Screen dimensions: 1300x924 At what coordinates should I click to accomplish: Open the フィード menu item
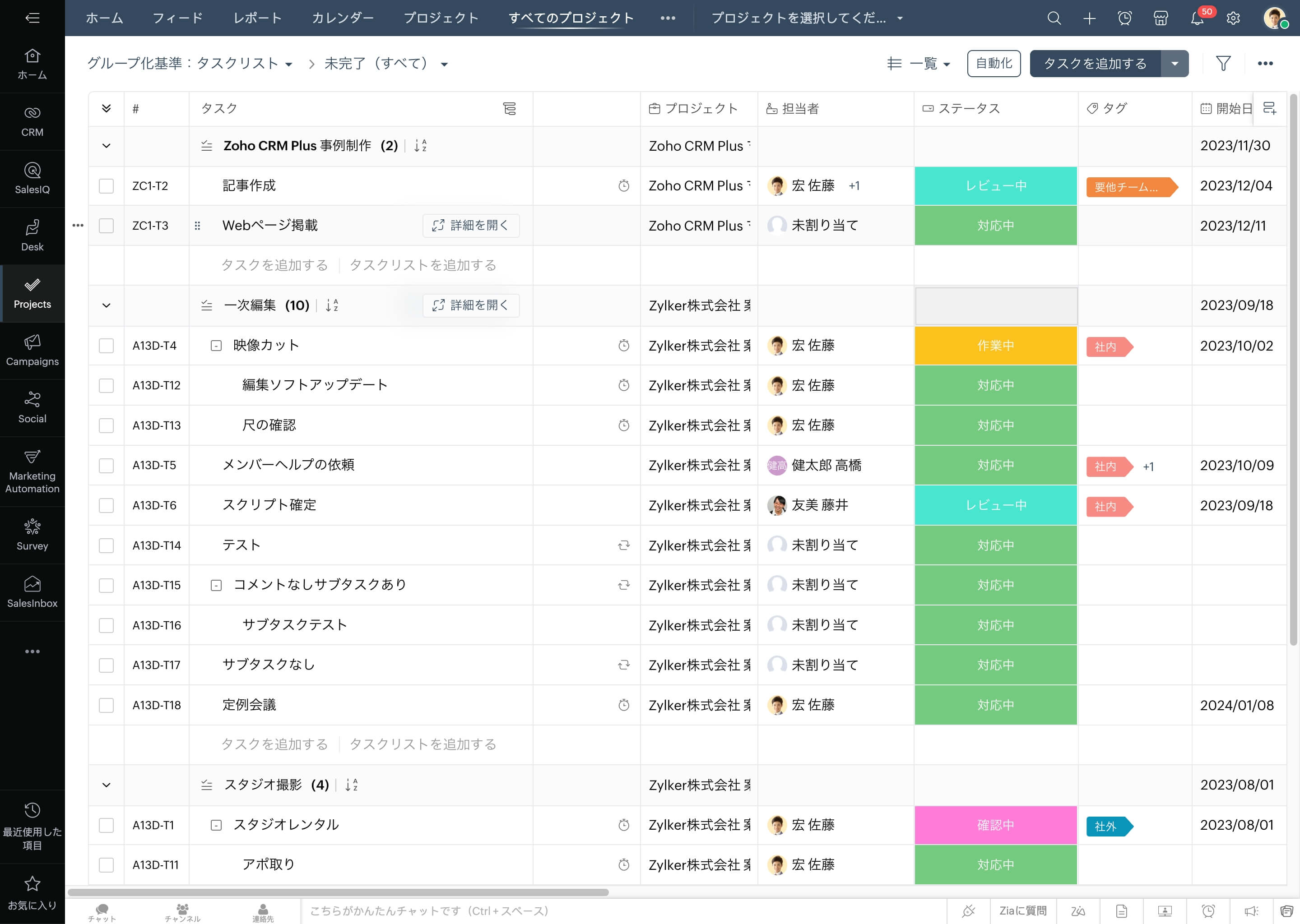[x=177, y=18]
